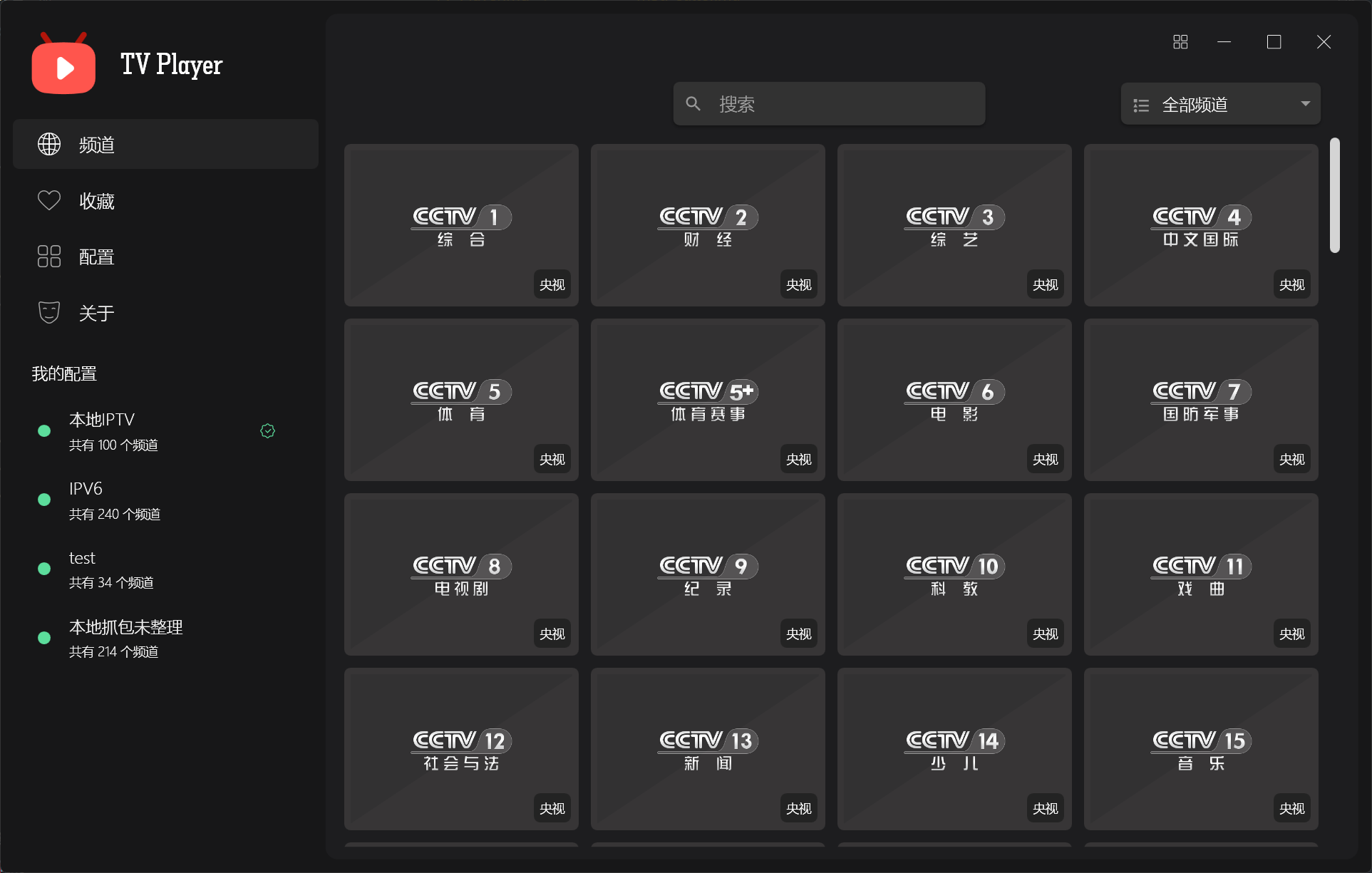Open the CCTV 13 新闻 channel

(x=707, y=749)
